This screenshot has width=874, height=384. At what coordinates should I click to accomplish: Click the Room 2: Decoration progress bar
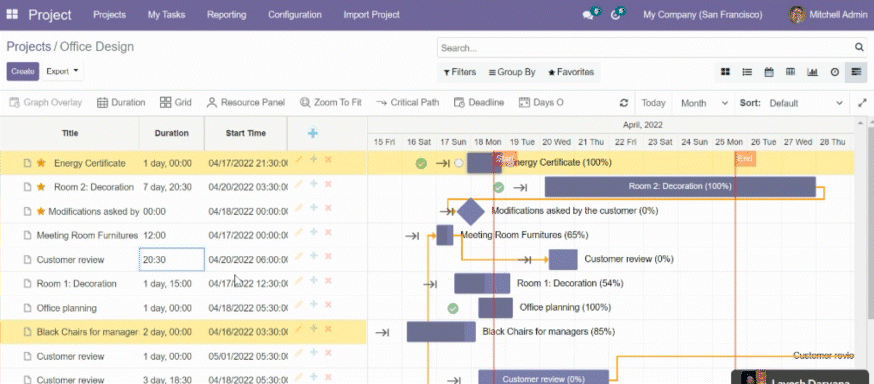click(x=680, y=187)
